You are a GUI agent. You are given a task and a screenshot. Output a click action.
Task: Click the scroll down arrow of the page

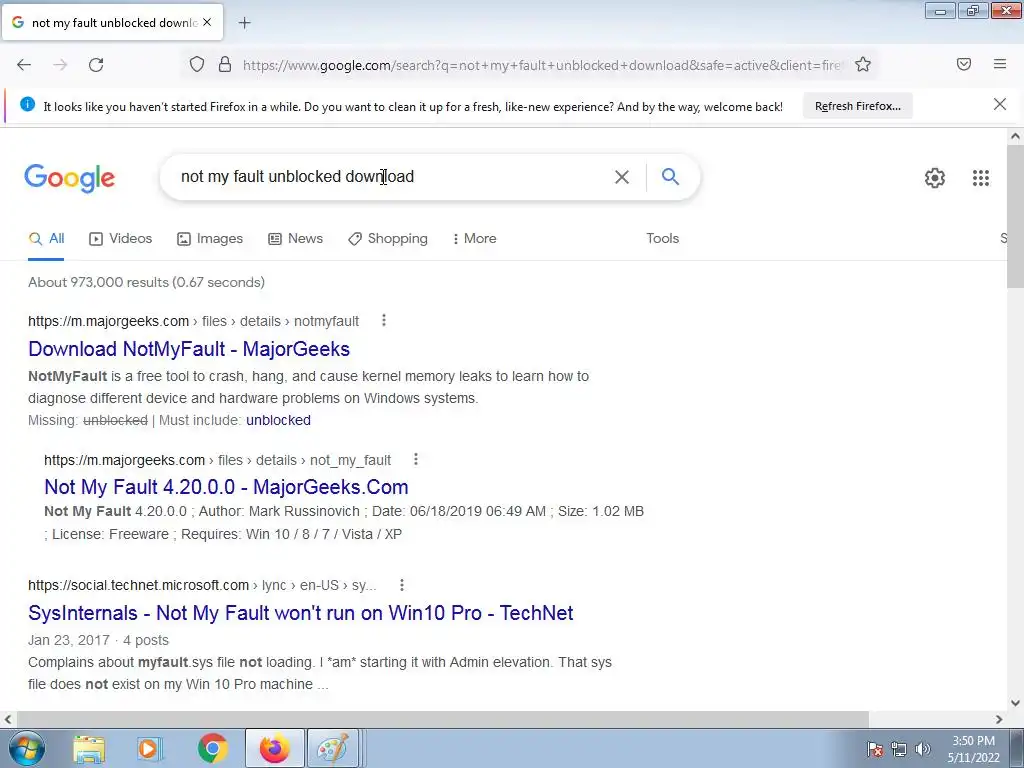[1015, 703]
